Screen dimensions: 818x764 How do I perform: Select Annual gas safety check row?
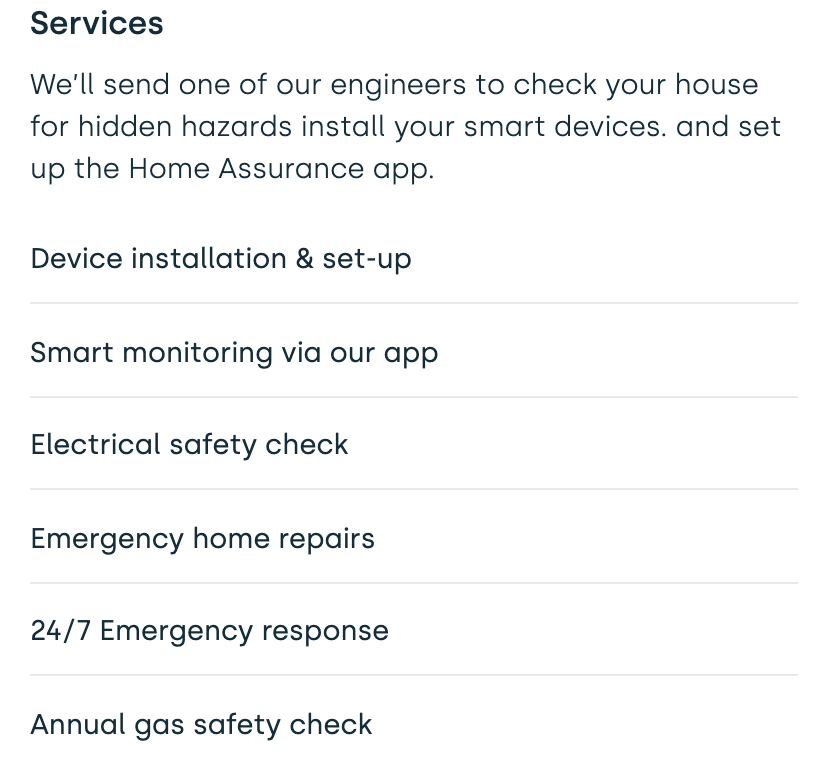(x=414, y=724)
